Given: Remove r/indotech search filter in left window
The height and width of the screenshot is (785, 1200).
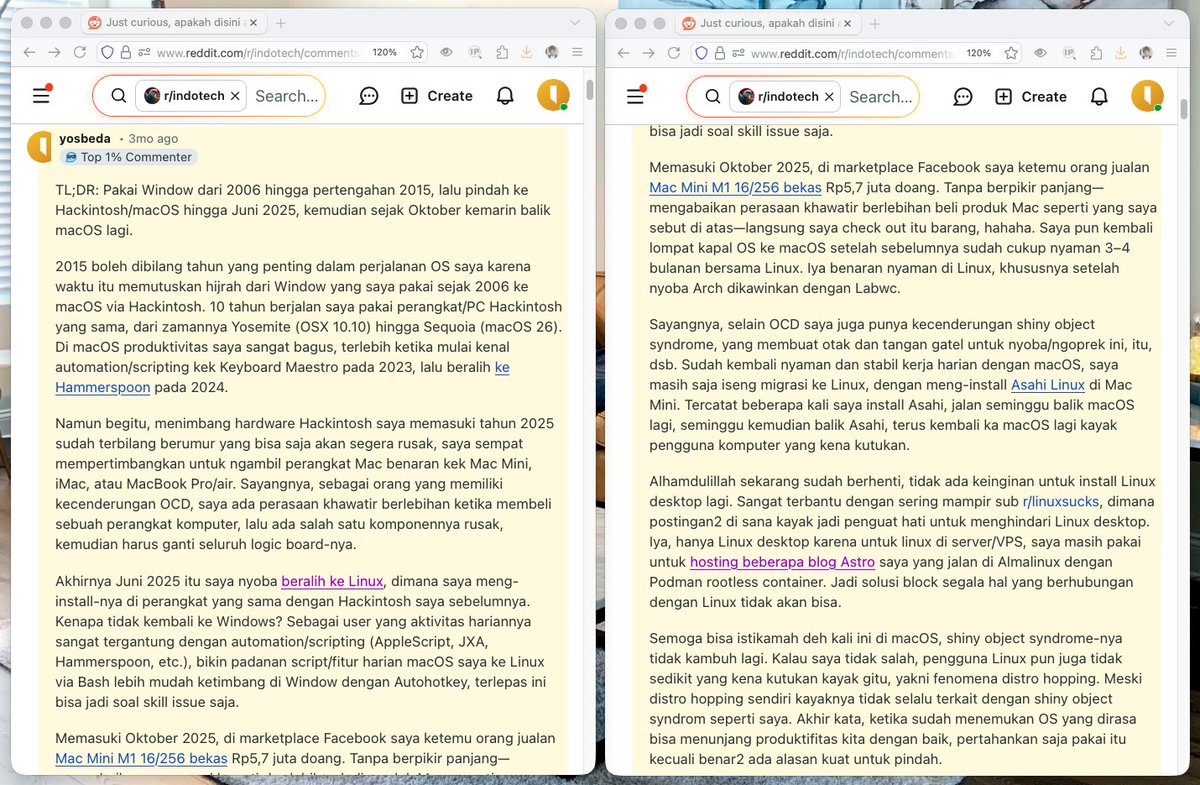Looking at the screenshot, I should 235,96.
